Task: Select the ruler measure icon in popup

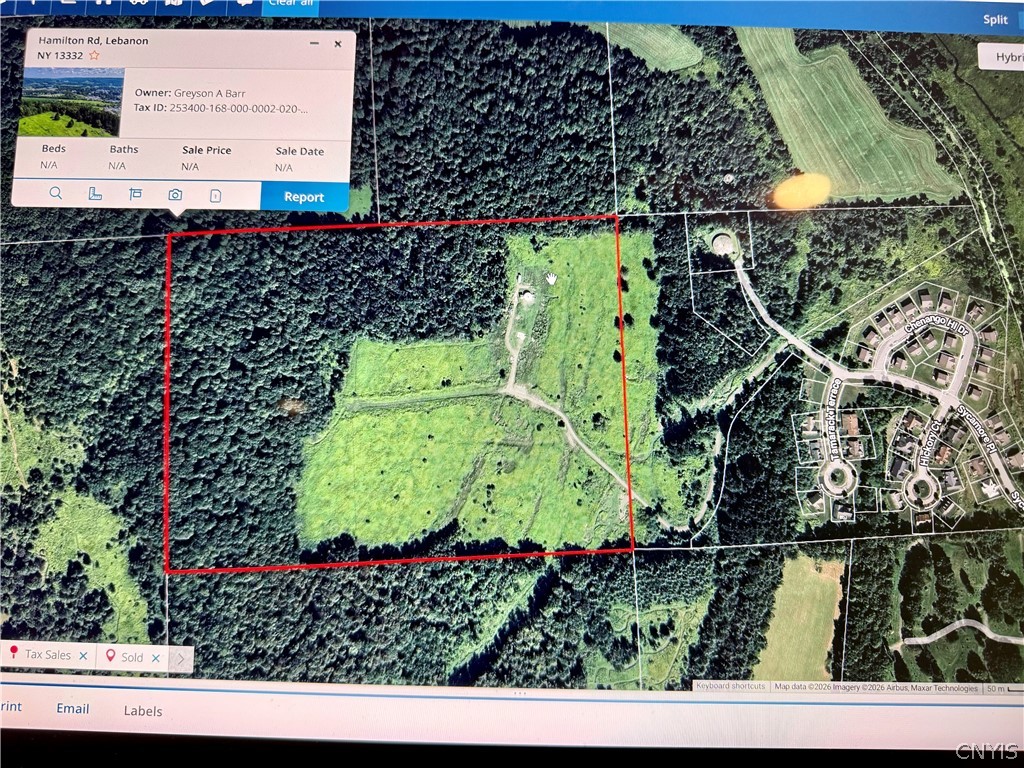Action: coord(95,194)
